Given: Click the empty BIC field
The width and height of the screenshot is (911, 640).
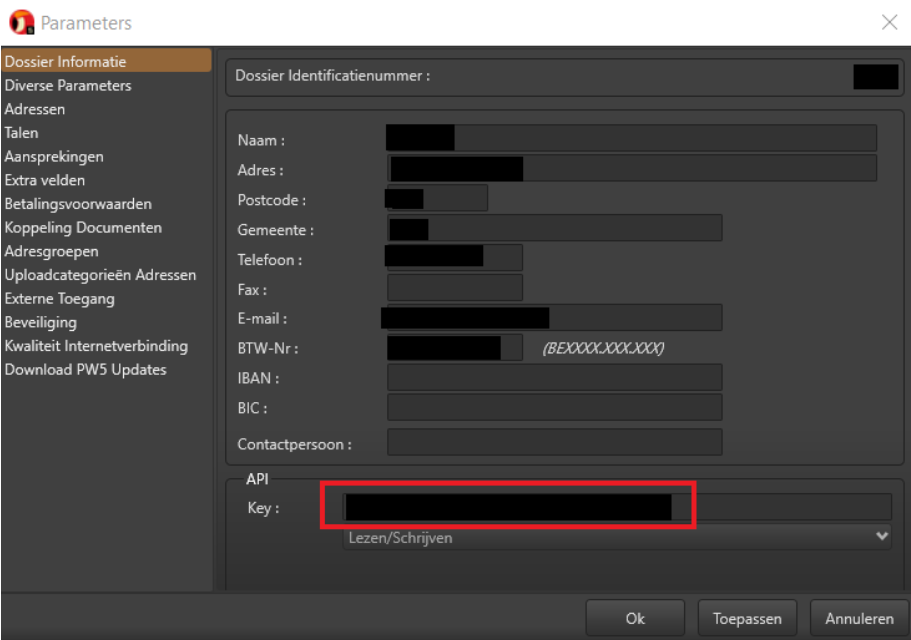Looking at the screenshot, I should click(554, 407).
